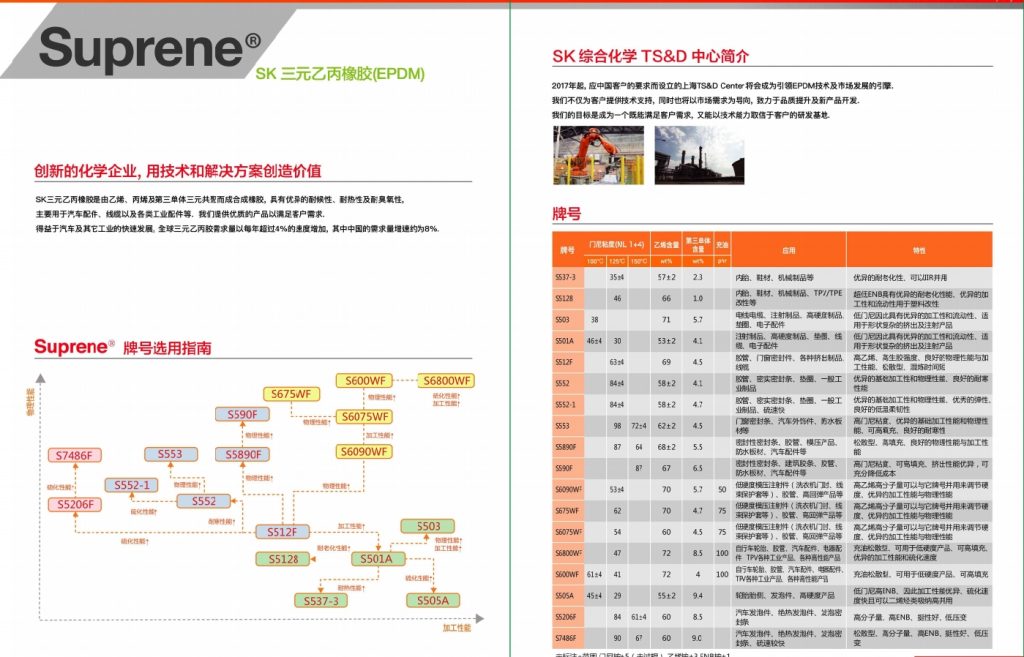
Task: Select the S5128 row label in table
Action: tap(564, 298)
